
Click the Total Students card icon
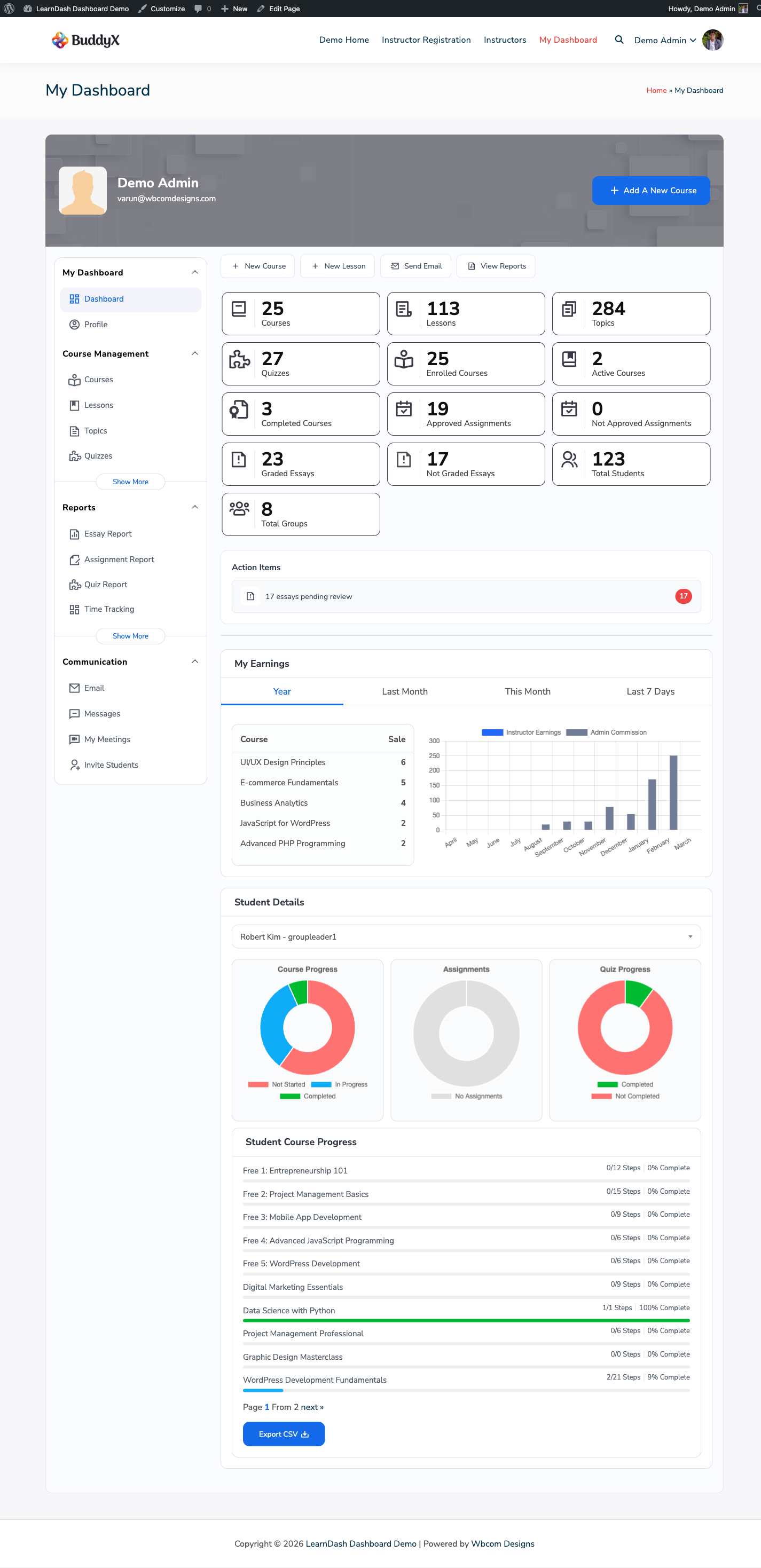pos(569,460)
